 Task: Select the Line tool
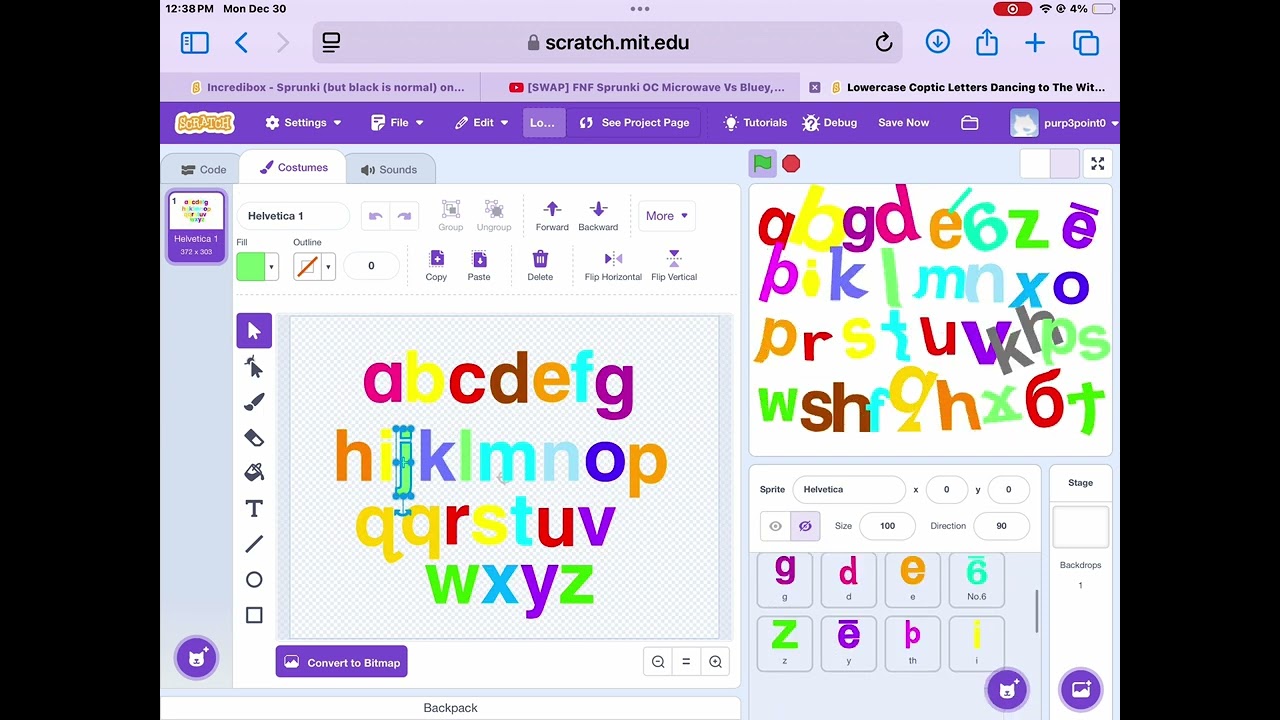[254, 544]
